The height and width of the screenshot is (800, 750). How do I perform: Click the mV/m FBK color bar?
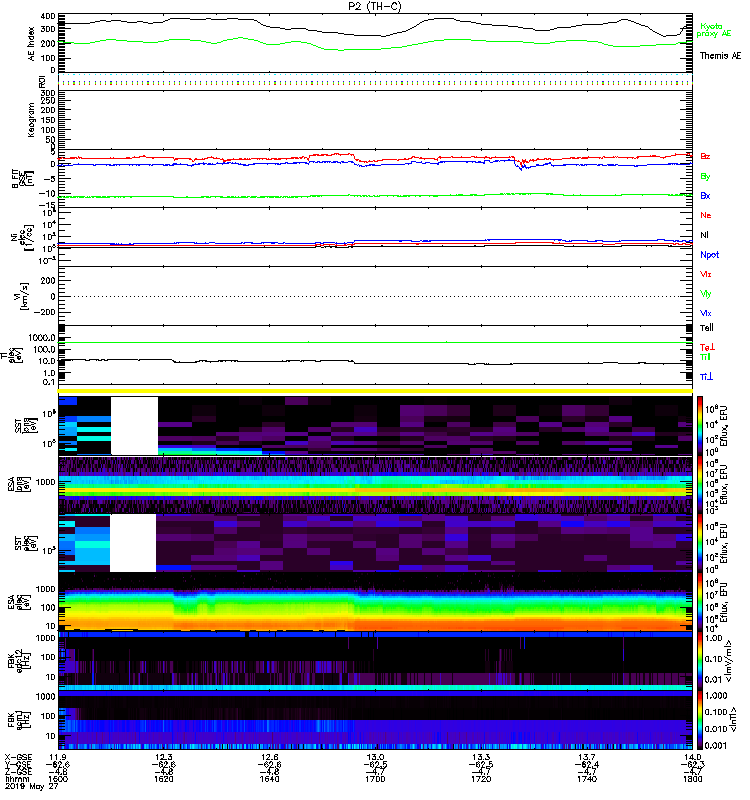[700, 661]
